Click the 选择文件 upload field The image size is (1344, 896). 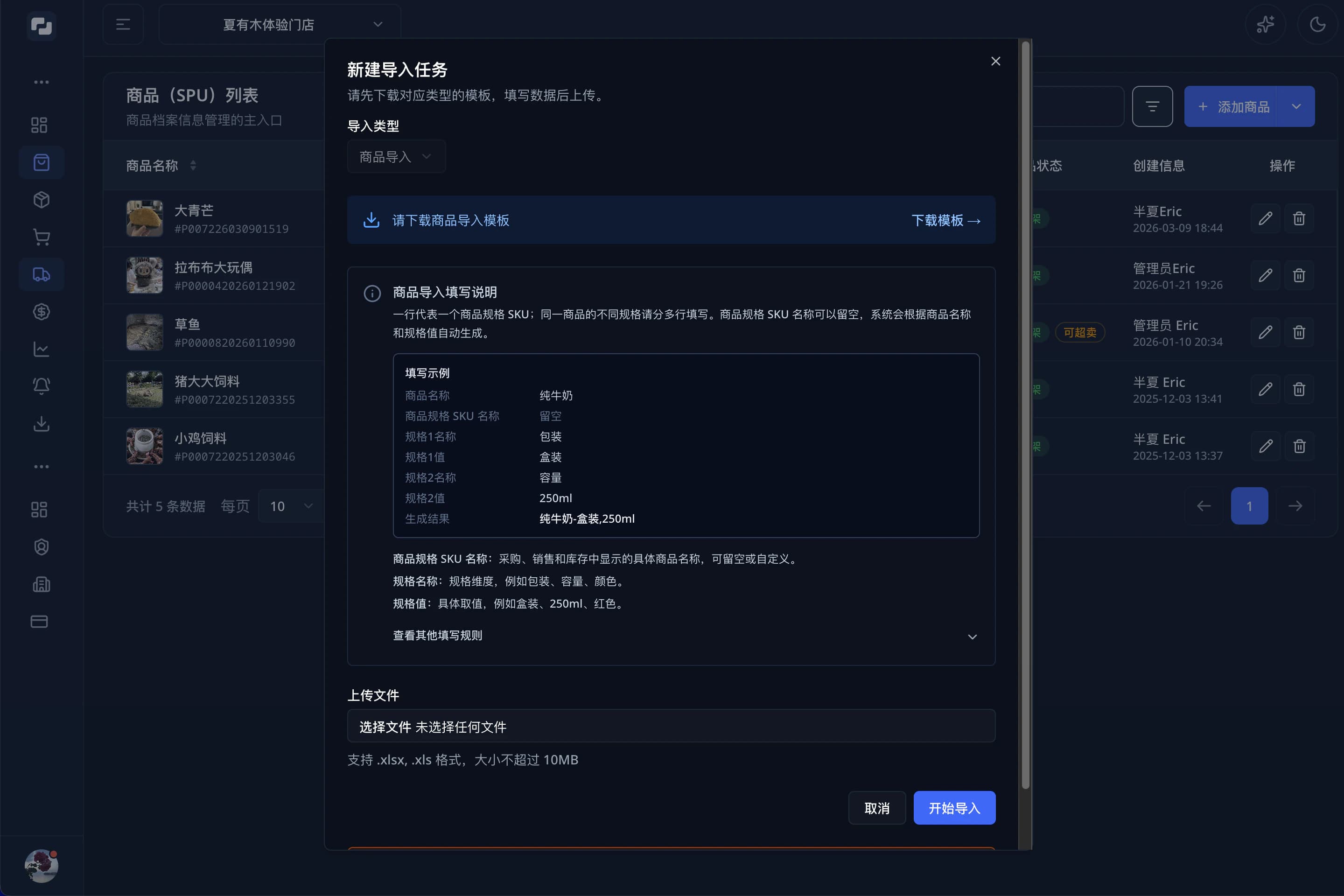coord(672,726)
